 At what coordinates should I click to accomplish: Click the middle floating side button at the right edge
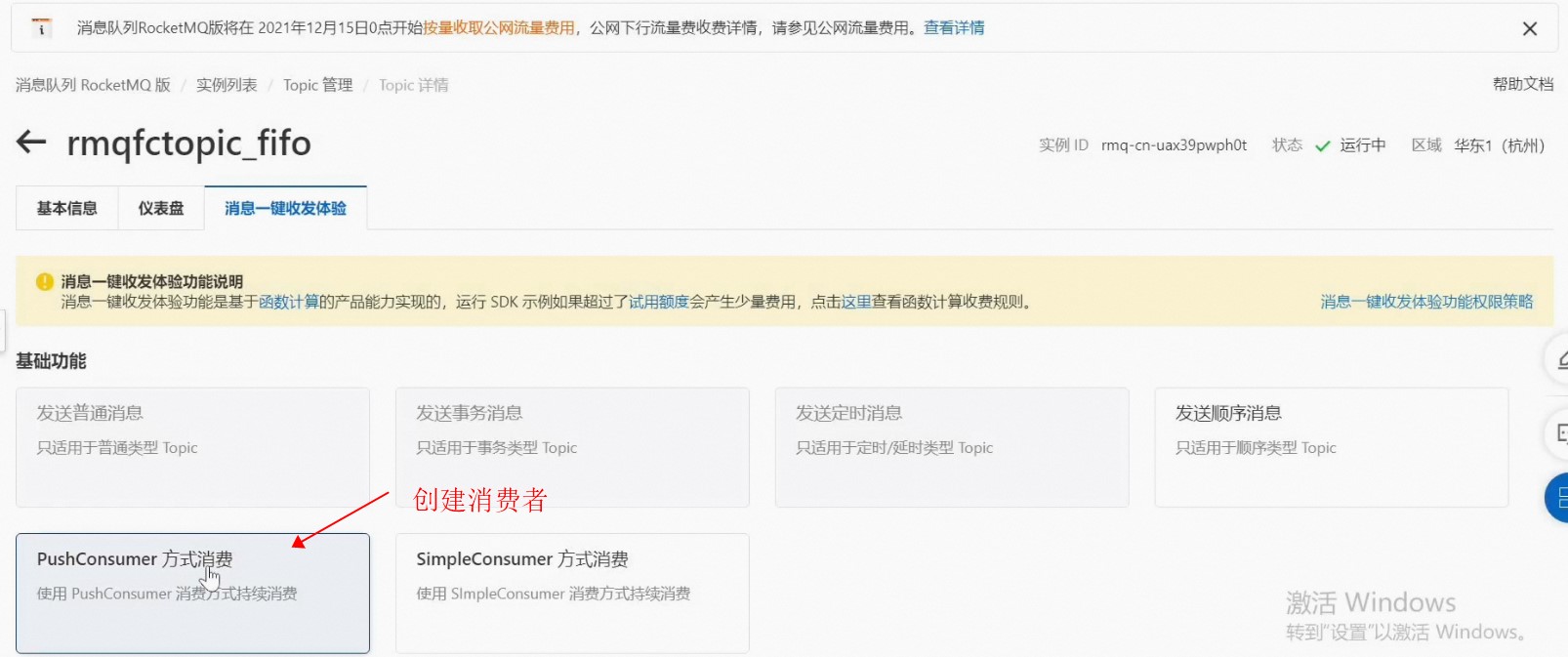point(1557,433)
